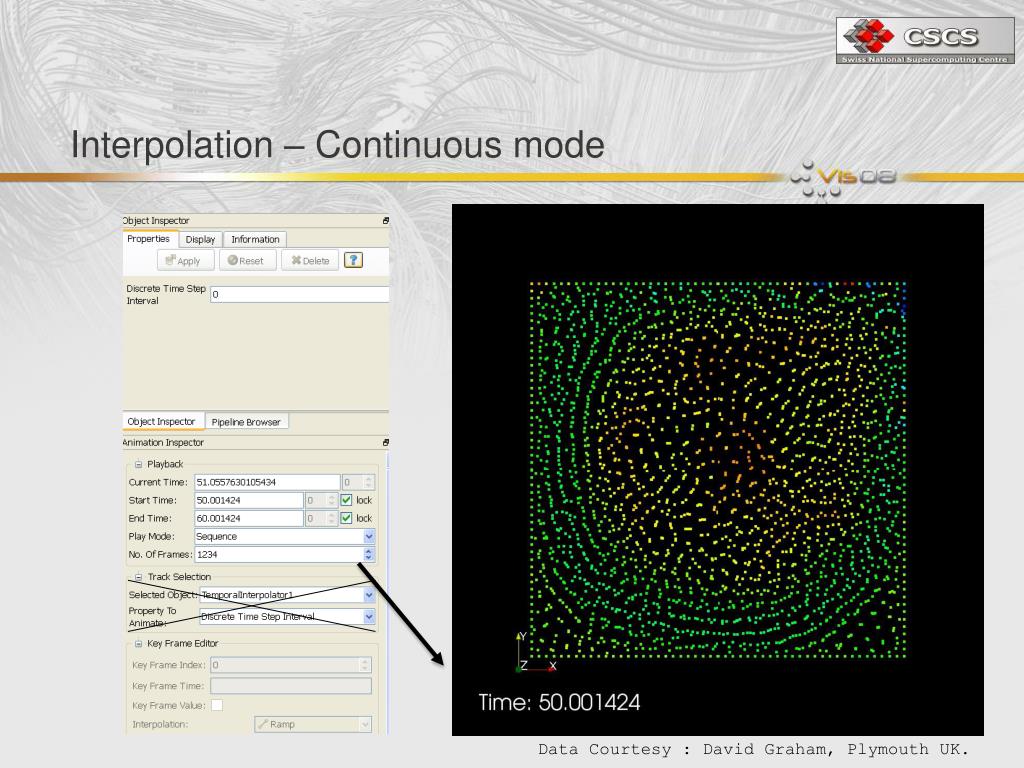Open the Play Mode dropdown
Viewport: 1024px width, 768px height.
368,536
